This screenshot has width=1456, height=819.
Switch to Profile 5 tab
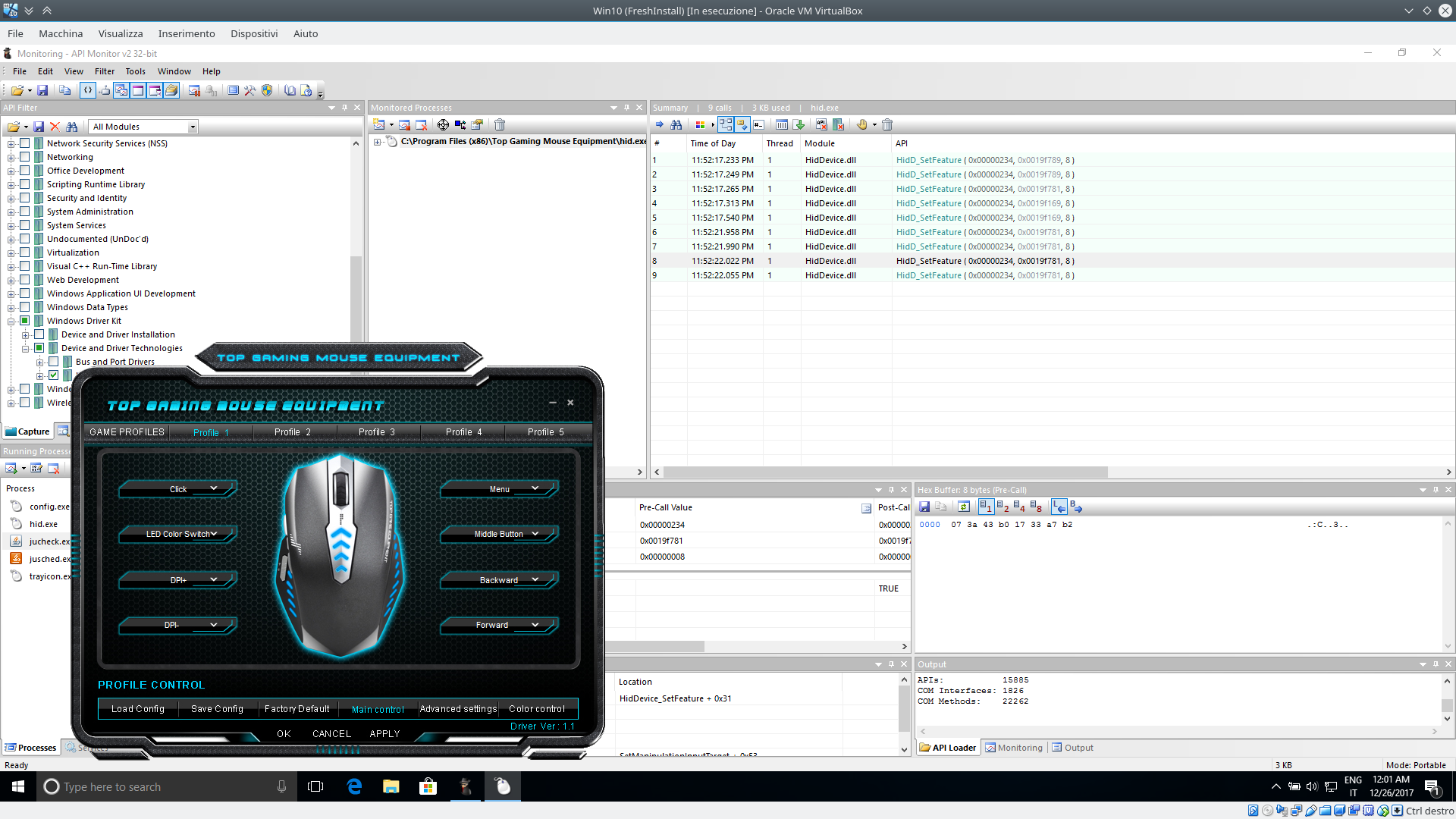[546, 431]
